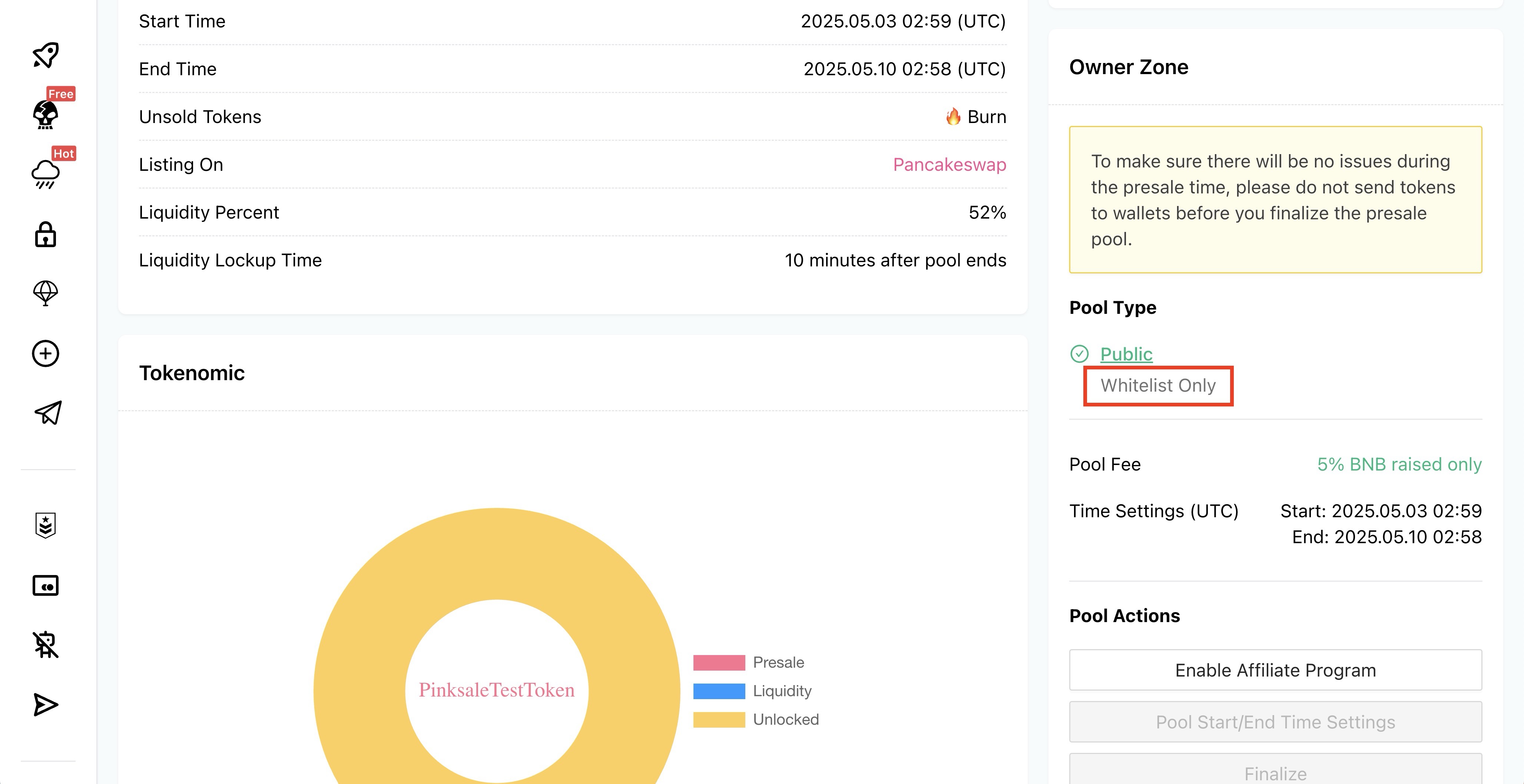Click the Tokenomic section heading
The width and height of the screenshot is (1524, 784).
coord(192,373)
